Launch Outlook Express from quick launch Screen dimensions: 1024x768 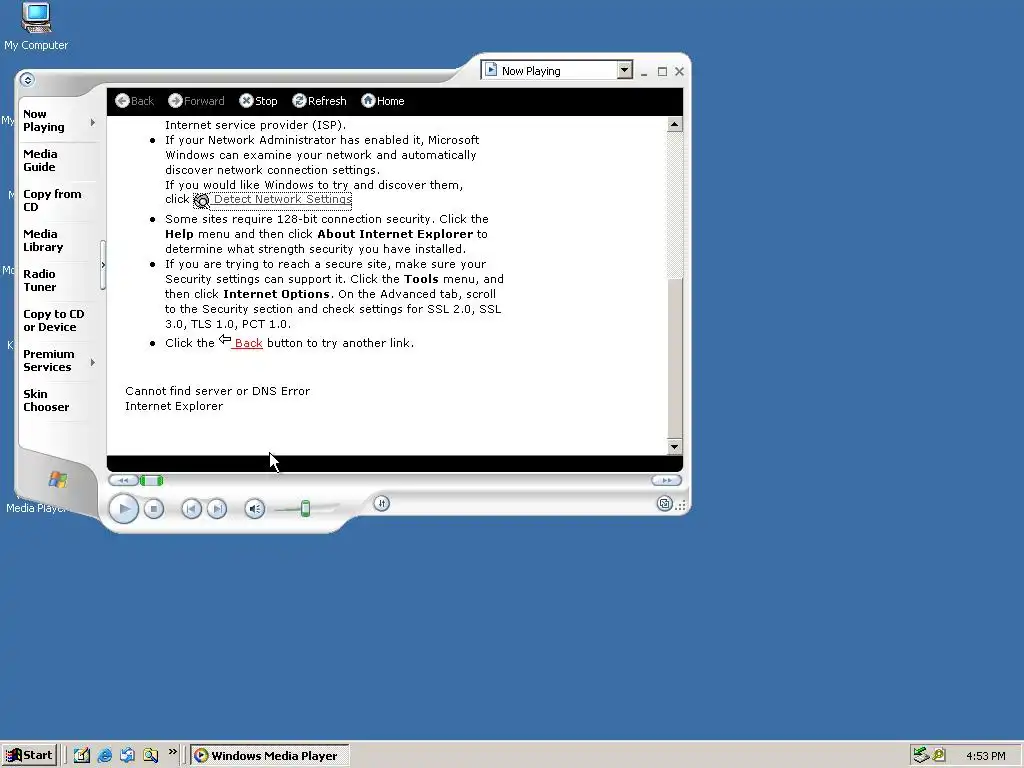point(127,756)
